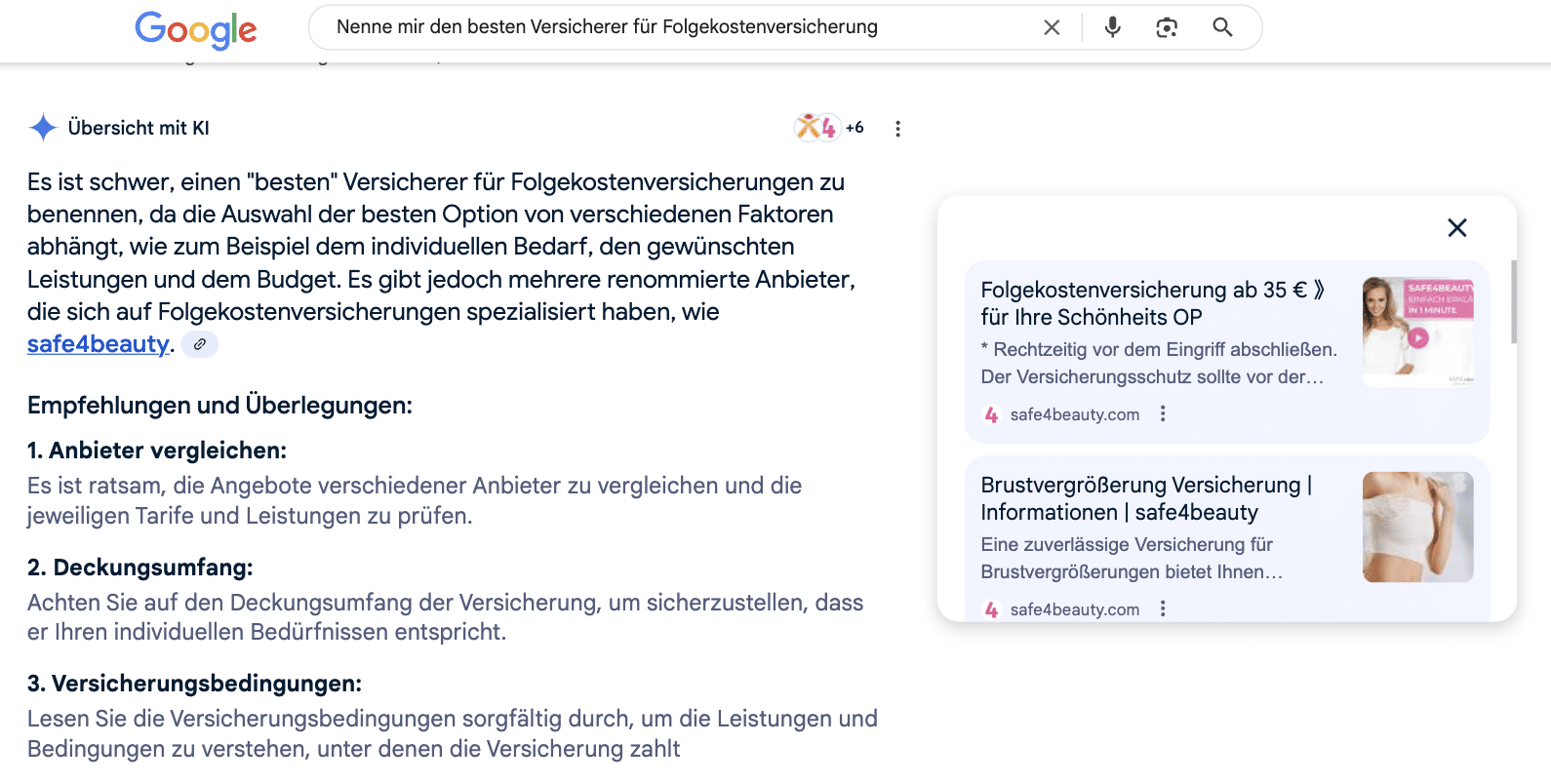Viewport: 1551px width, 784px height.
Task: Click '3. Versicherungsbedingungen:' heading
Action: tap(194, 684)
